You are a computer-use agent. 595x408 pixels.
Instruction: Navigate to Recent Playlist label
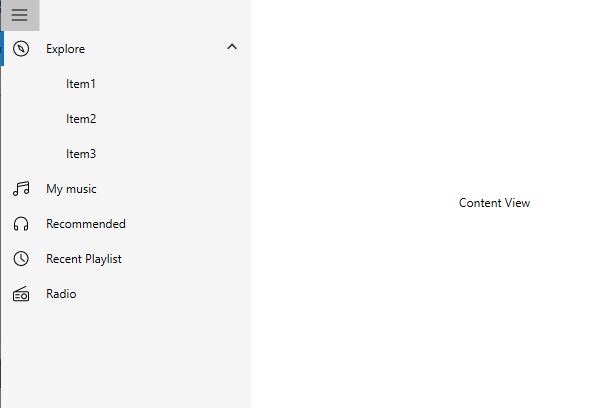point(84,259)
